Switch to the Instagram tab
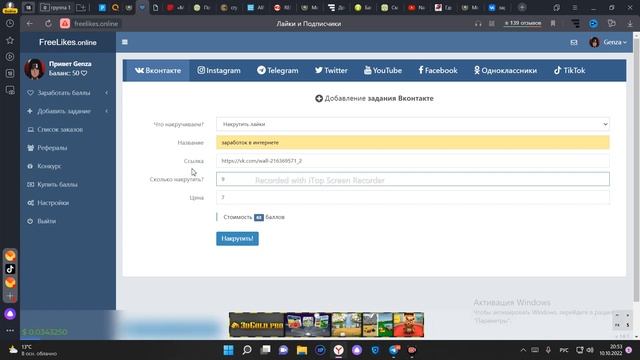Screen dimensions: 640x360 click(x=219, y=70)
